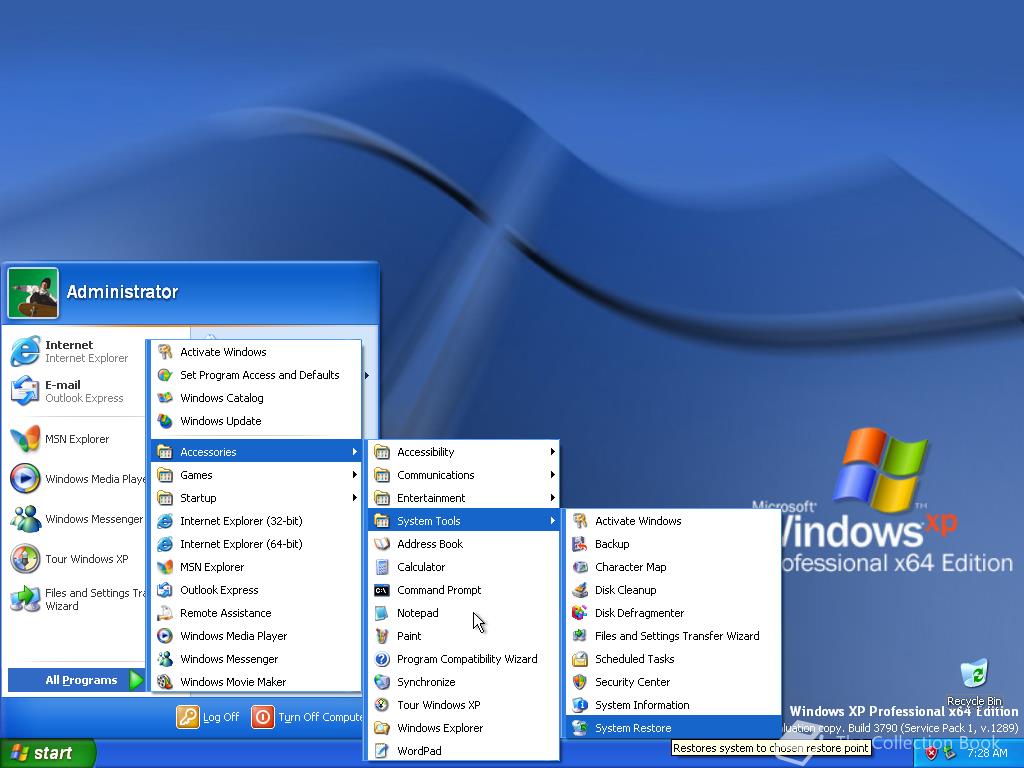Open the Recycle Bin on the desktop
The width and height of the screenshot is (1024, 768).
[973, 672]
